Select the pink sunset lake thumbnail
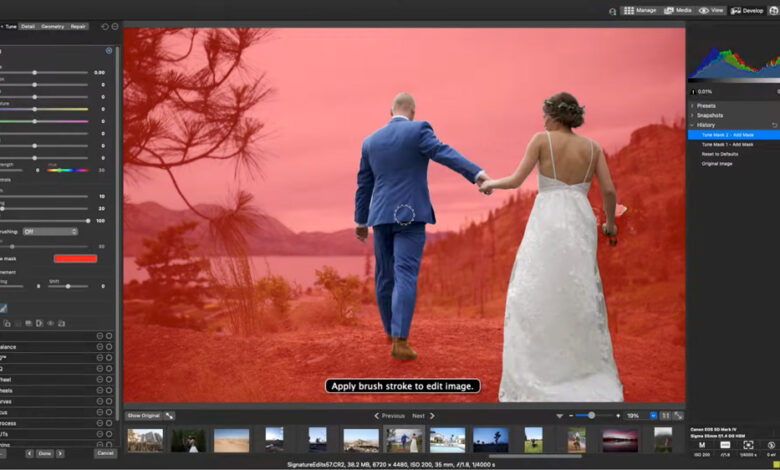Viewport: 780px width, 470px height. click(620, 440)
